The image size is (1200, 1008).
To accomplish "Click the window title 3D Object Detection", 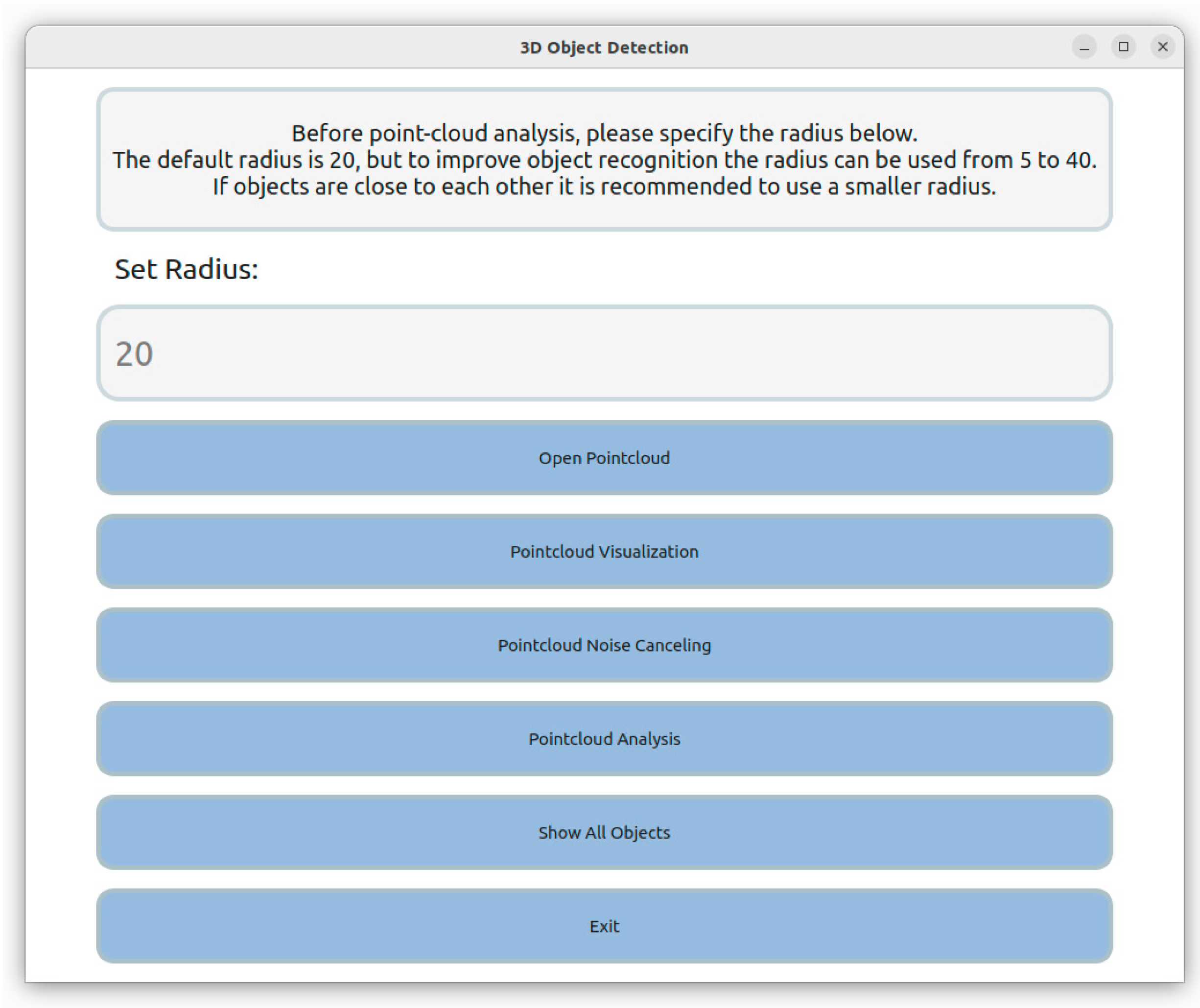I will point(604,47).
